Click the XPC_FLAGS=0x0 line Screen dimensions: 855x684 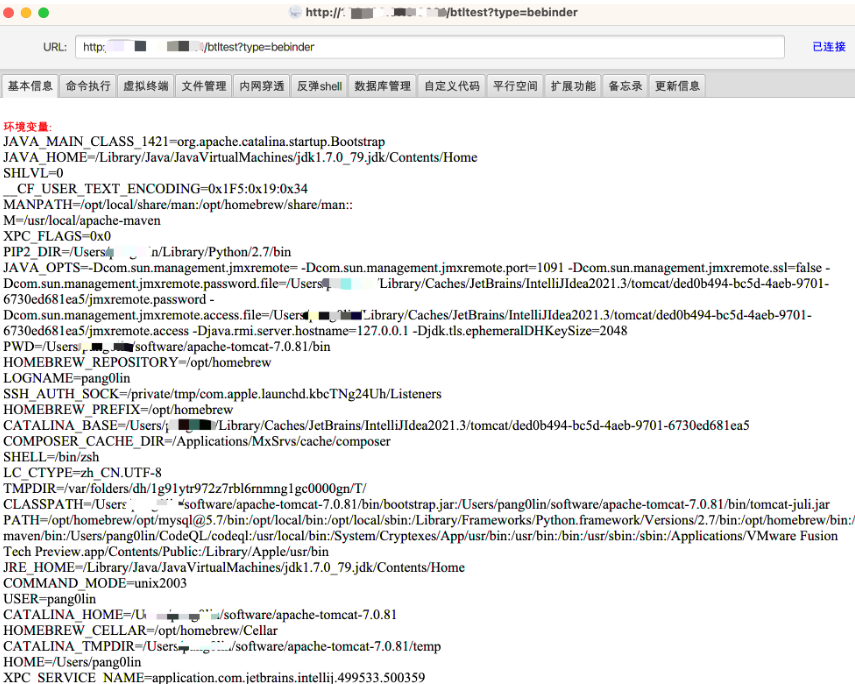coord(57,237)
